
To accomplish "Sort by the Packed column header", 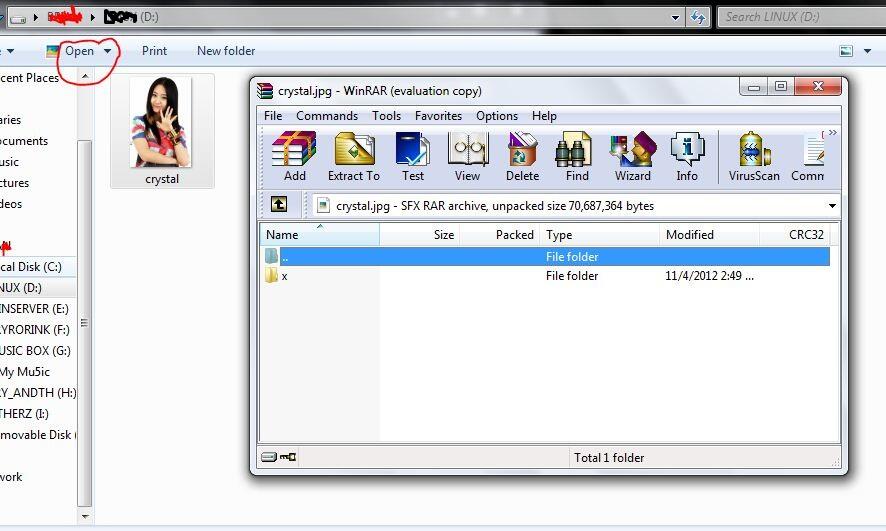I will point(500,234).
